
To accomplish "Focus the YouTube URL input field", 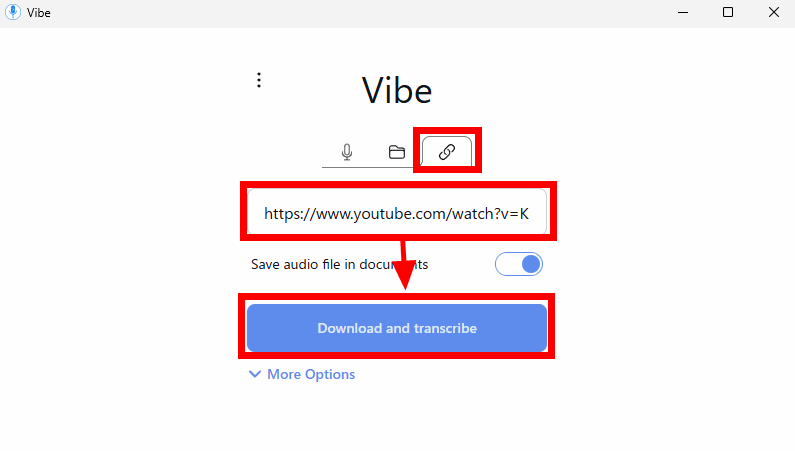I will coord(397,212).
